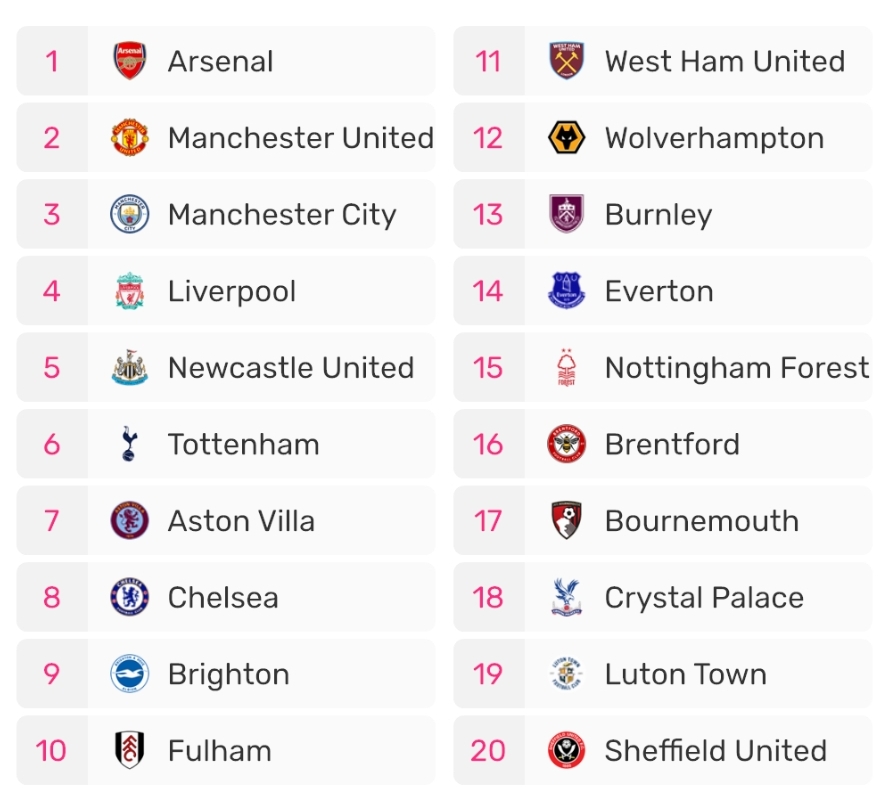883x801 pixels.
Task: Click the Chelsea lion crest
Action: 130,598
